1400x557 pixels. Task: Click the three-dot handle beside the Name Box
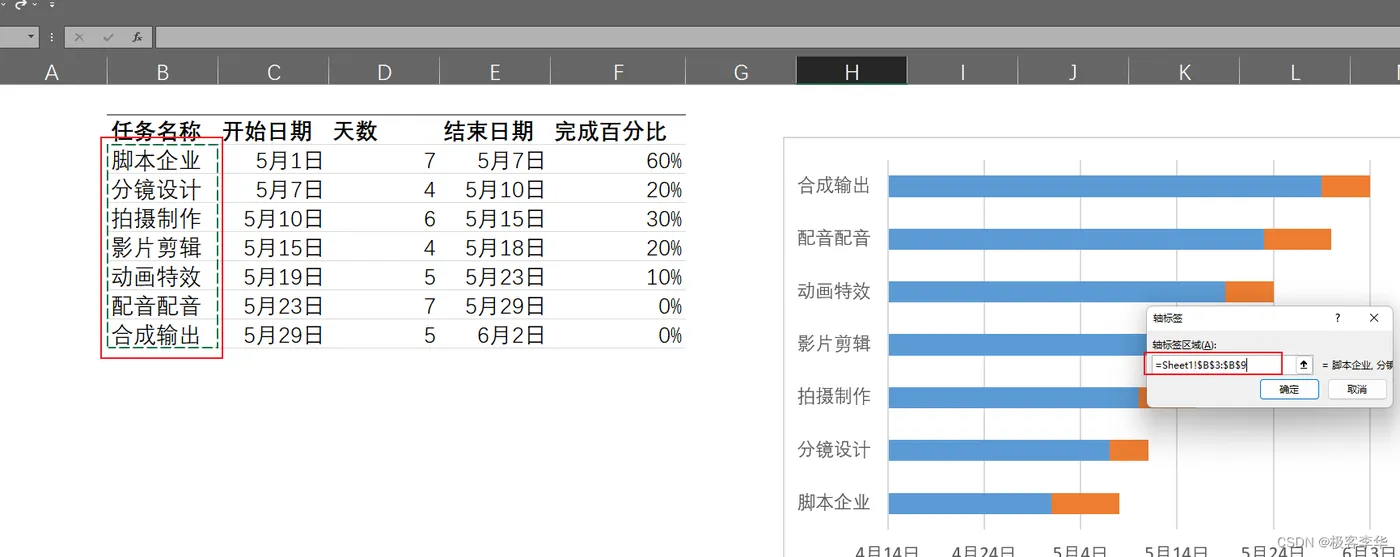coord(51,37)
